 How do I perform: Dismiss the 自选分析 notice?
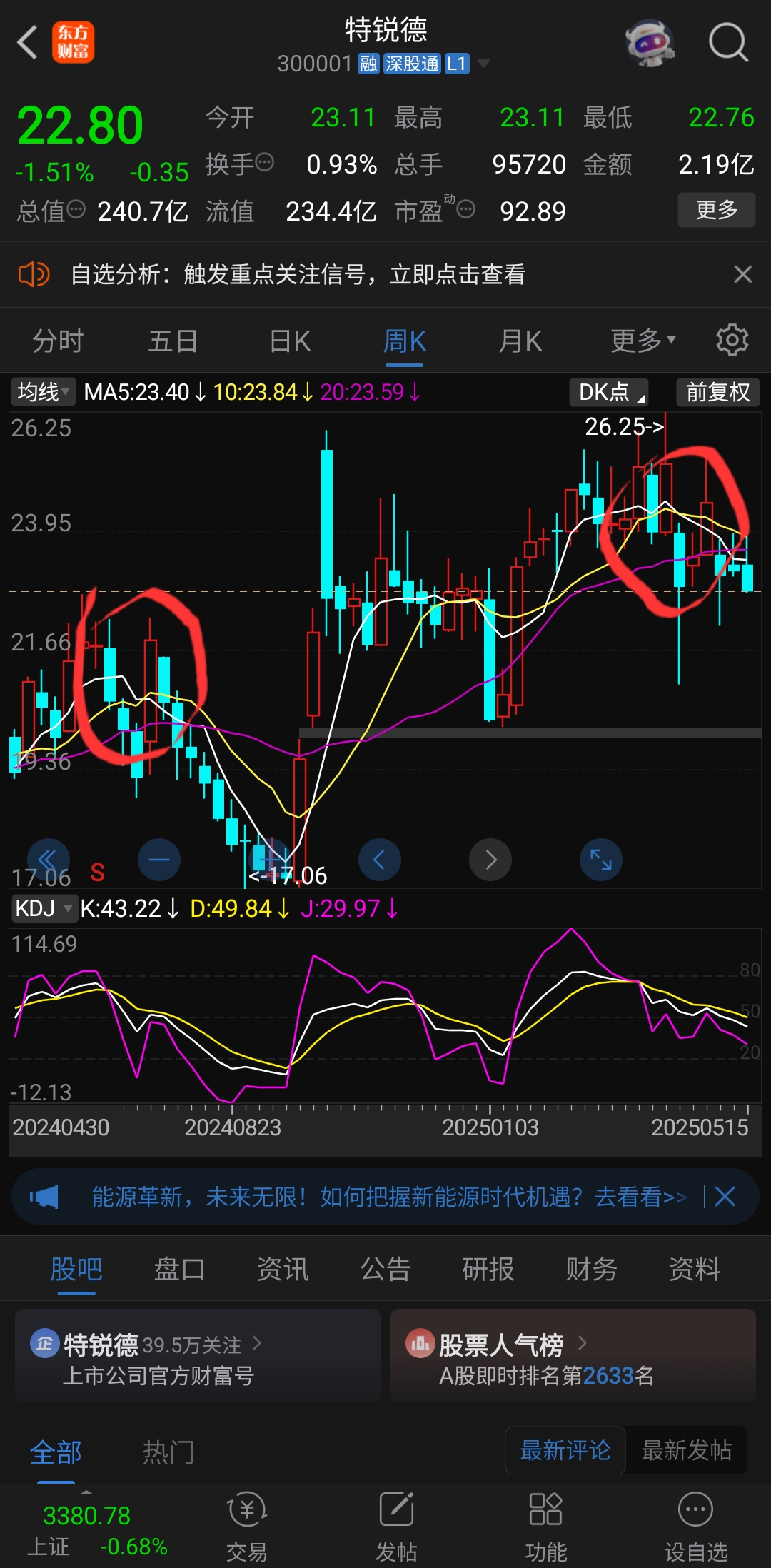pyautogui.click(x=743, y=274)
